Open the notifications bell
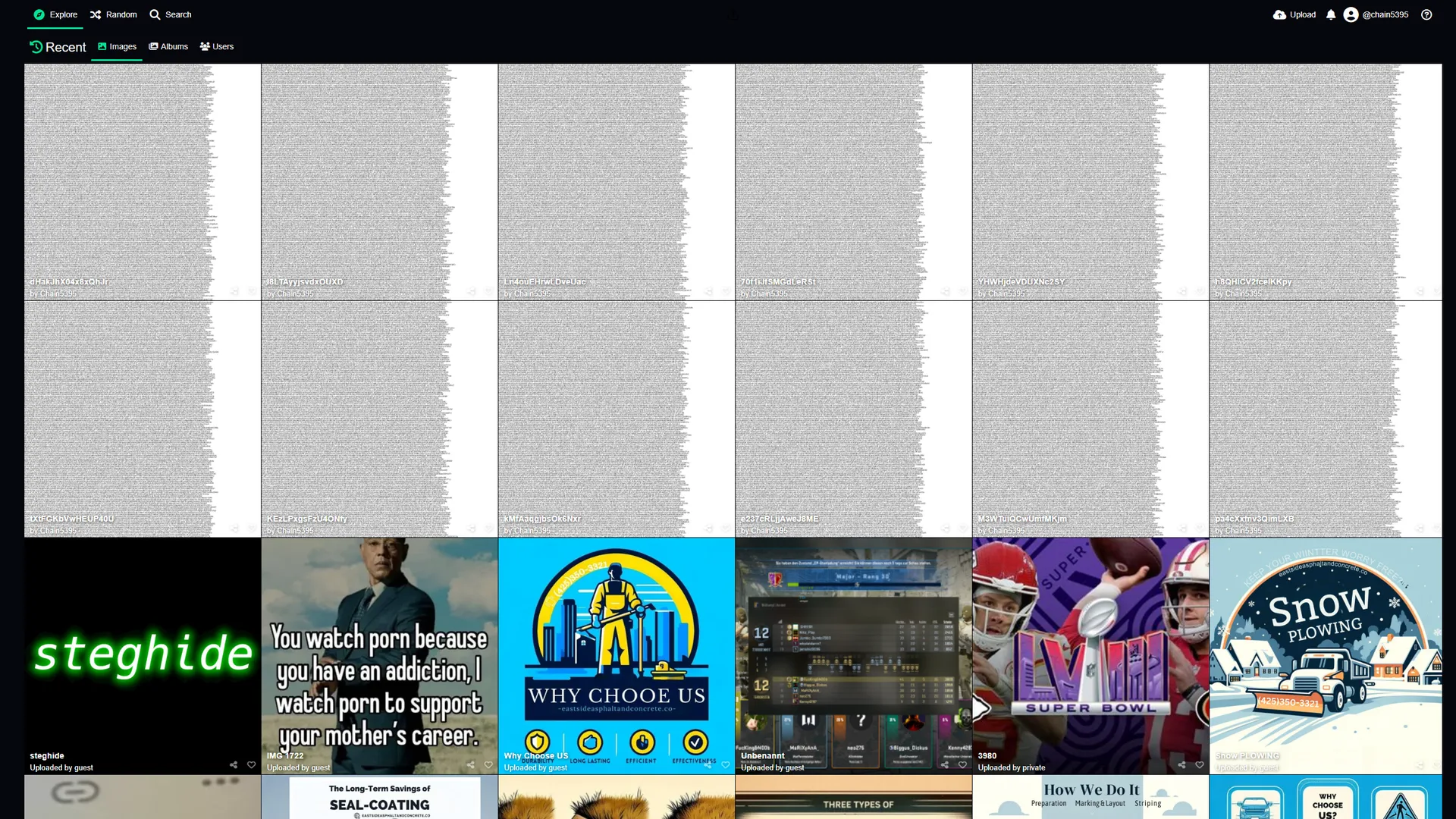Screen dimensions: 1456x819 tap(1331, 14)
